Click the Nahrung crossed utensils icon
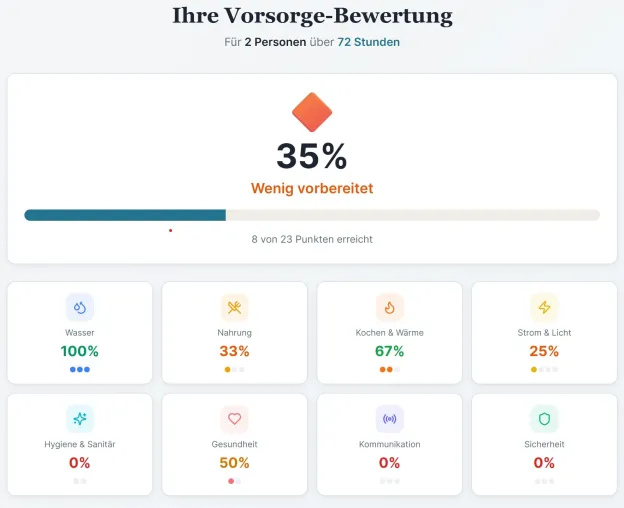 pyautogui.click(x=234, y=307)
